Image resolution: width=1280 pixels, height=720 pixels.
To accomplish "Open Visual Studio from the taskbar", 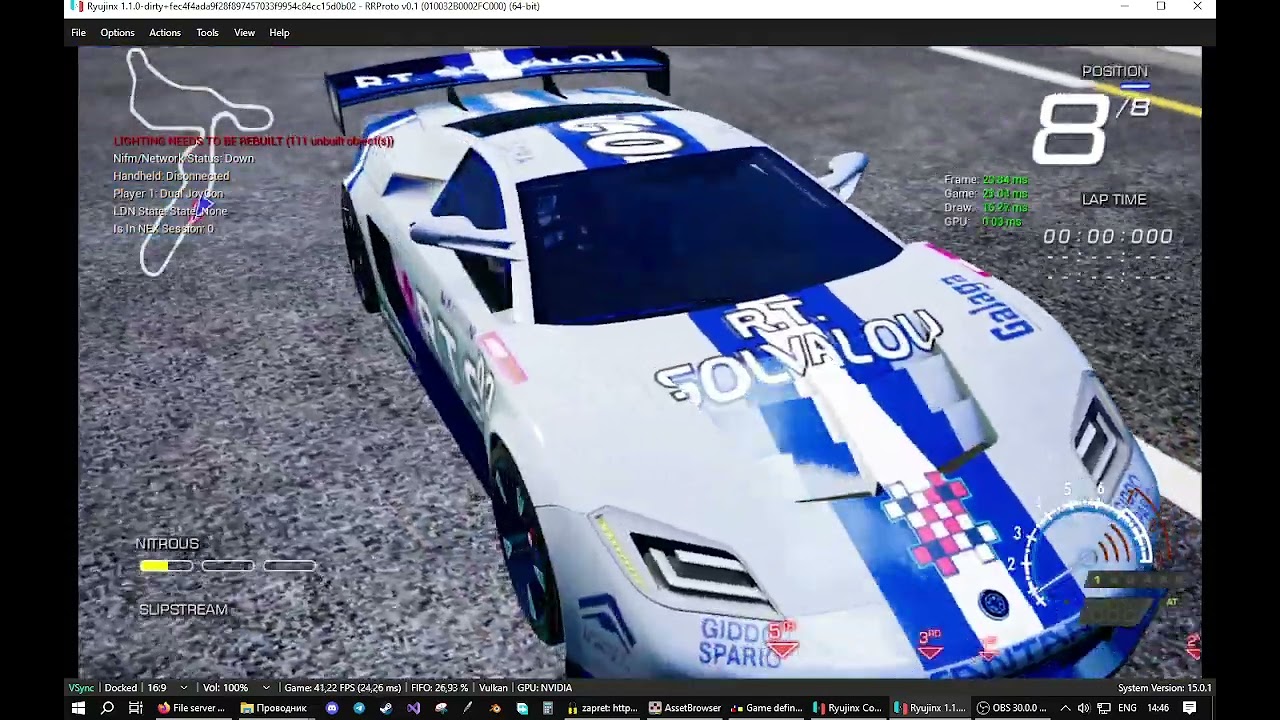I will coord(414,708).
